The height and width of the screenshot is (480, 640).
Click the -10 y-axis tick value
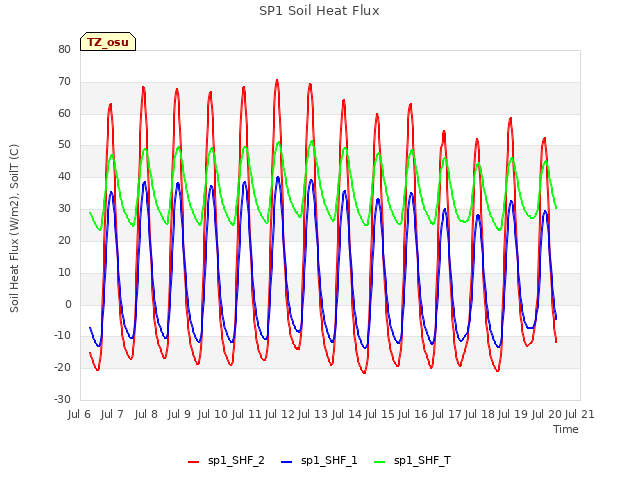click(x=63, y=336)
